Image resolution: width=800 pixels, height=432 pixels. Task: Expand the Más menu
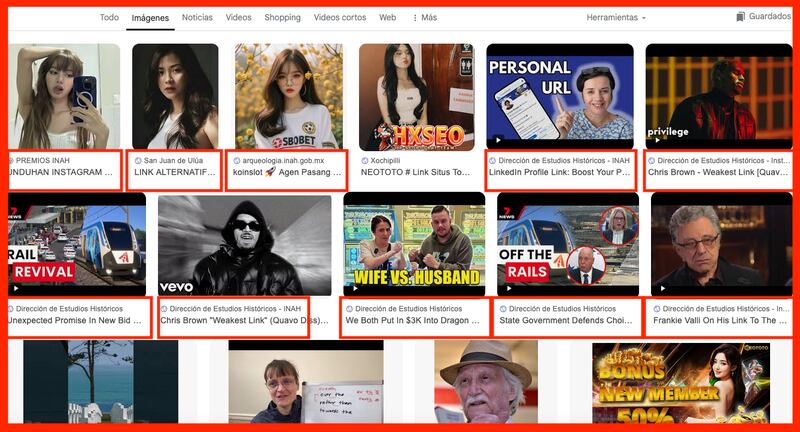tap(424, 17)
